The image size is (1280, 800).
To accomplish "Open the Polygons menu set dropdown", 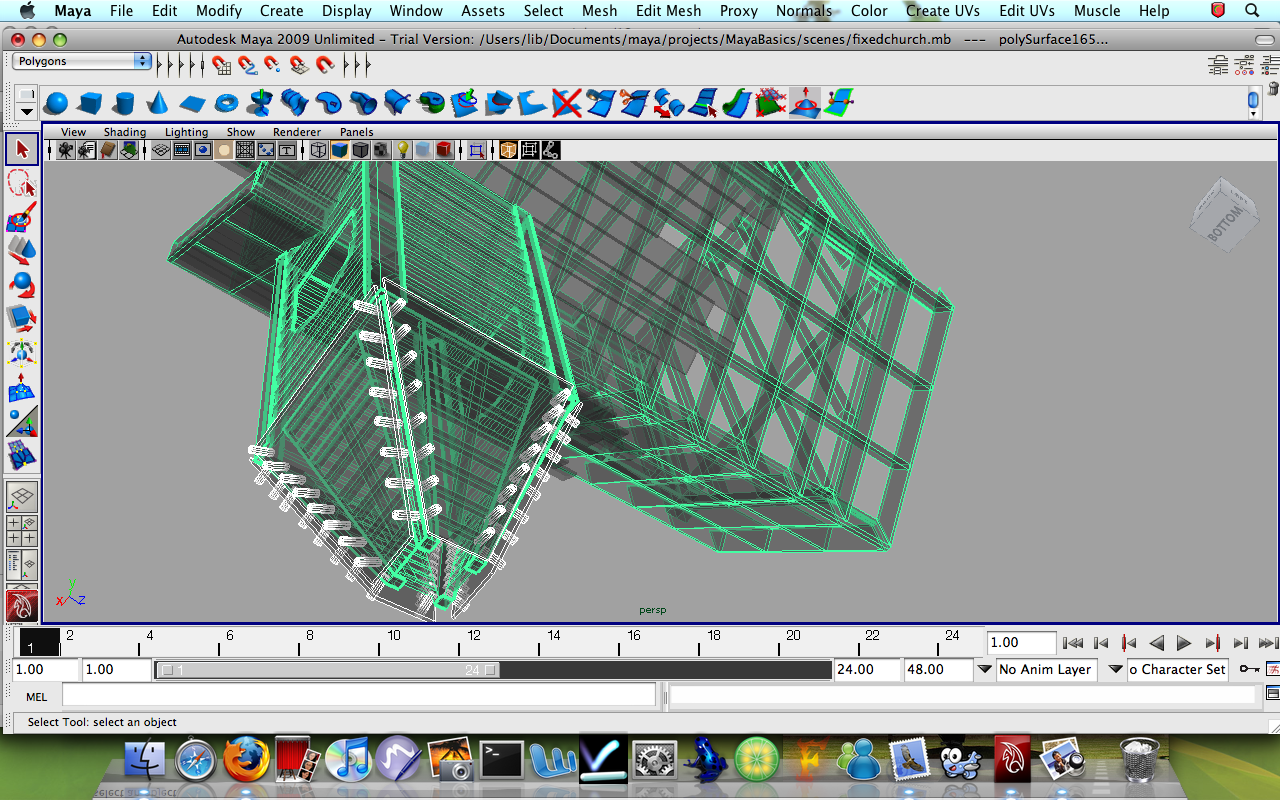I will (x=83, y=61).
